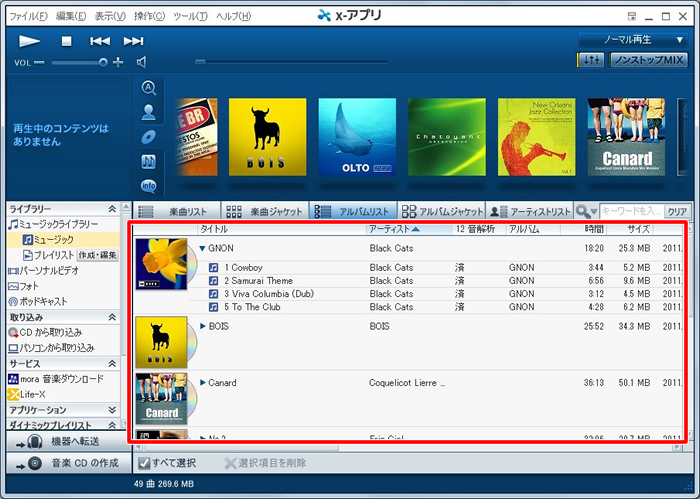
Task: Click the 機器へ転送 transfer button
Action: pyautogui.click(x=67, y=441)
